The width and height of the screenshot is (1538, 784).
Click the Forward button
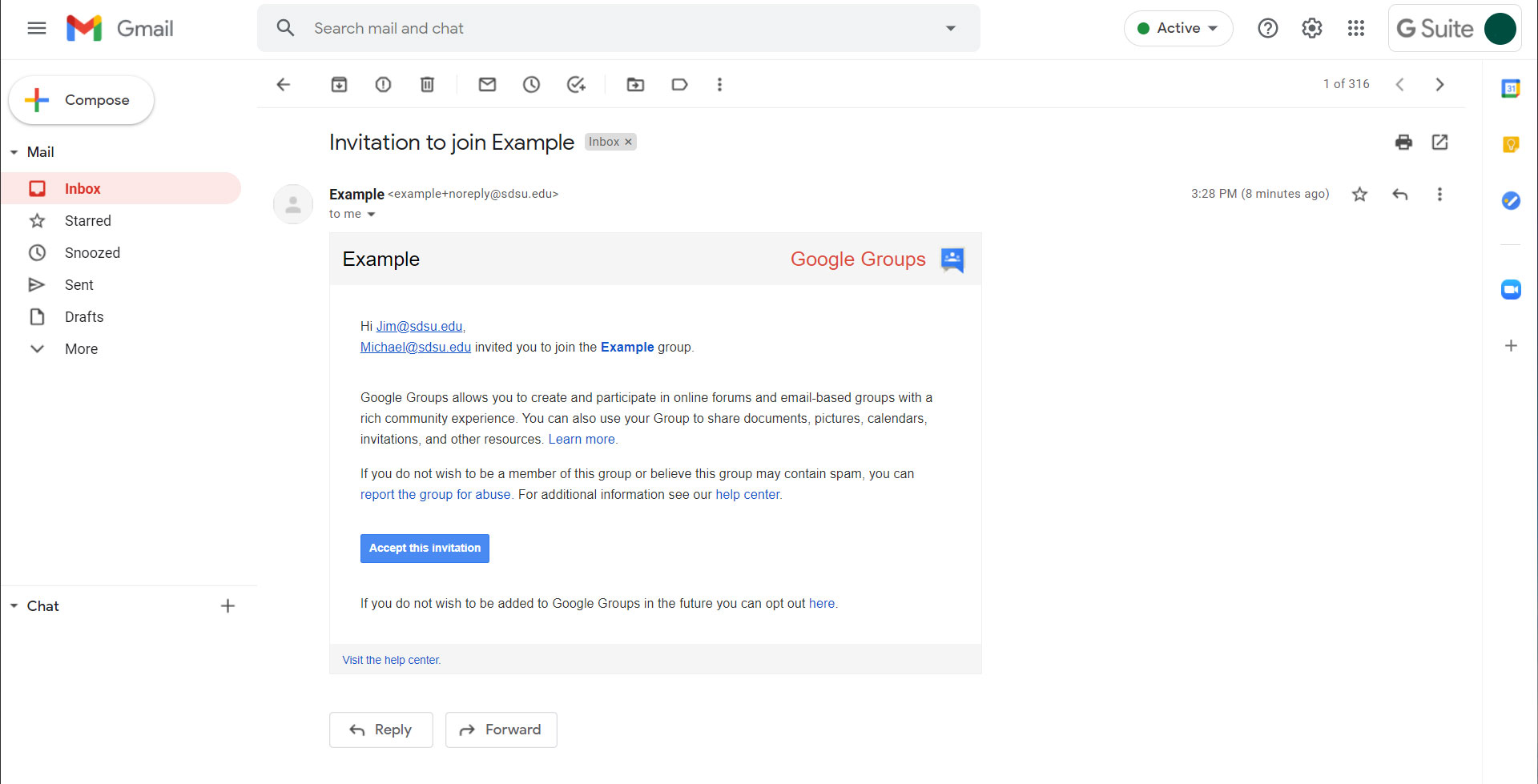(501, 730)
